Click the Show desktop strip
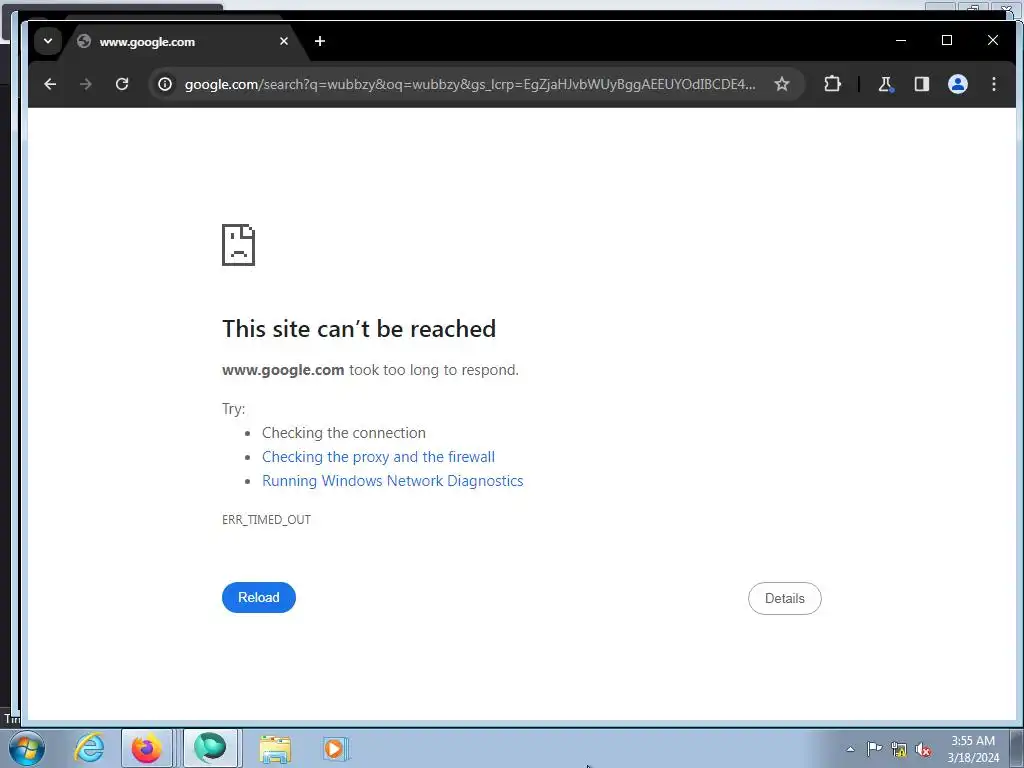 (x=1017, y=748)
